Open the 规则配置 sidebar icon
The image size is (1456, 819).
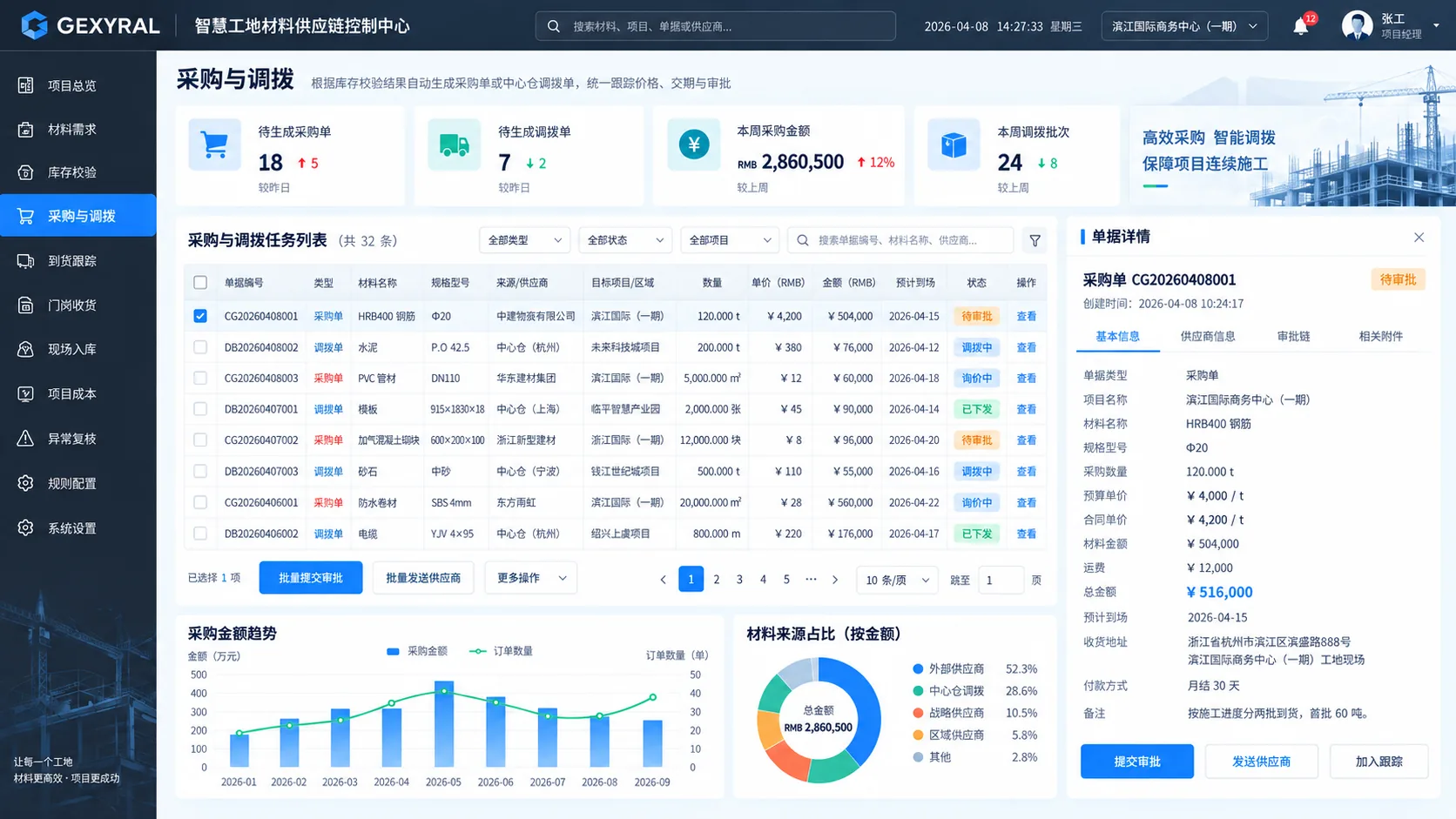pyautogui.click(x=25, y=483)
